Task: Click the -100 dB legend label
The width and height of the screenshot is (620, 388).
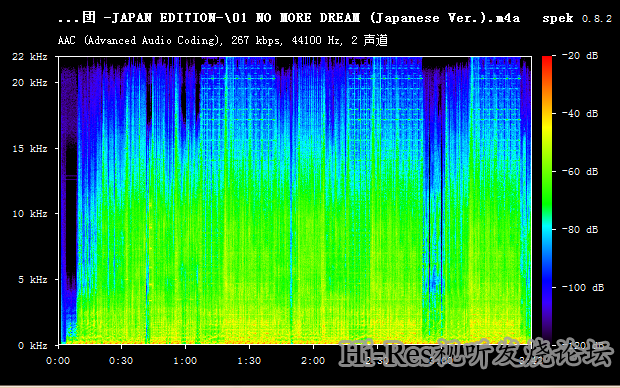Action: [x=583, y=288]
